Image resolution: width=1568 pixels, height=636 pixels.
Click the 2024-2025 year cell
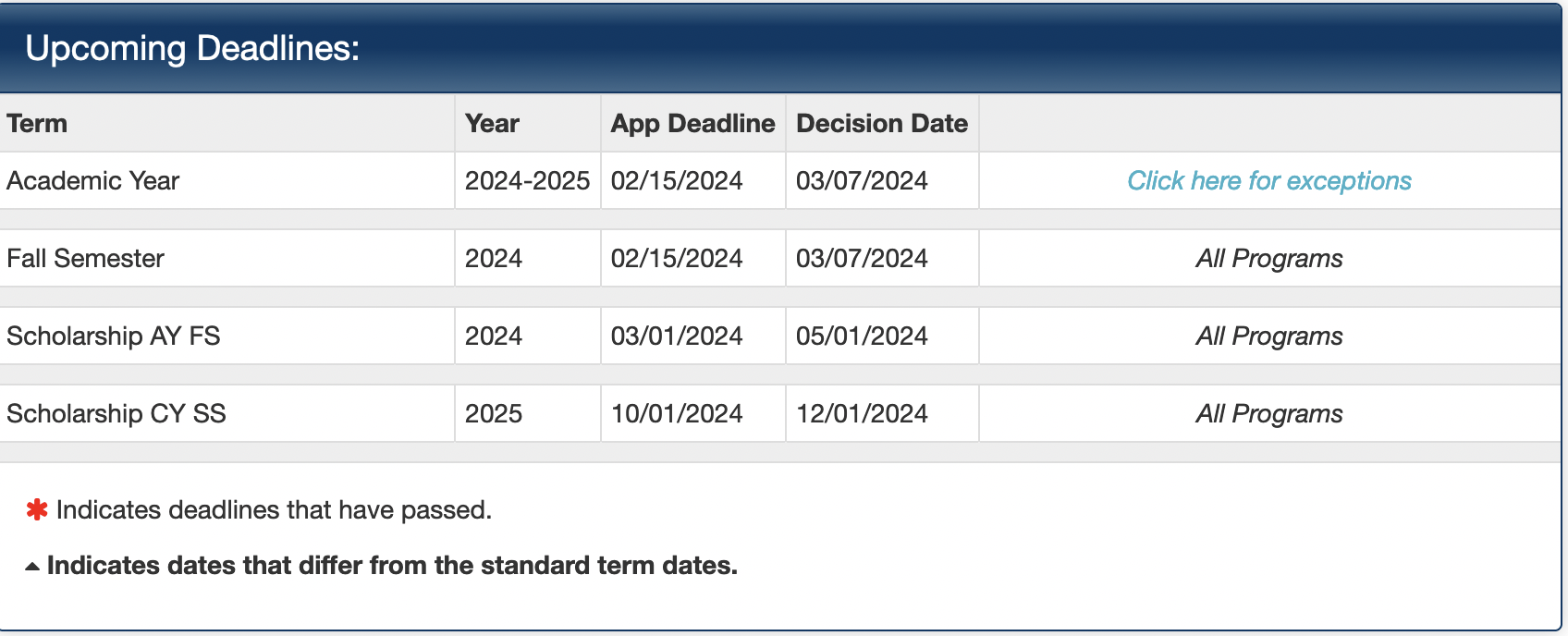coord(527,181)
